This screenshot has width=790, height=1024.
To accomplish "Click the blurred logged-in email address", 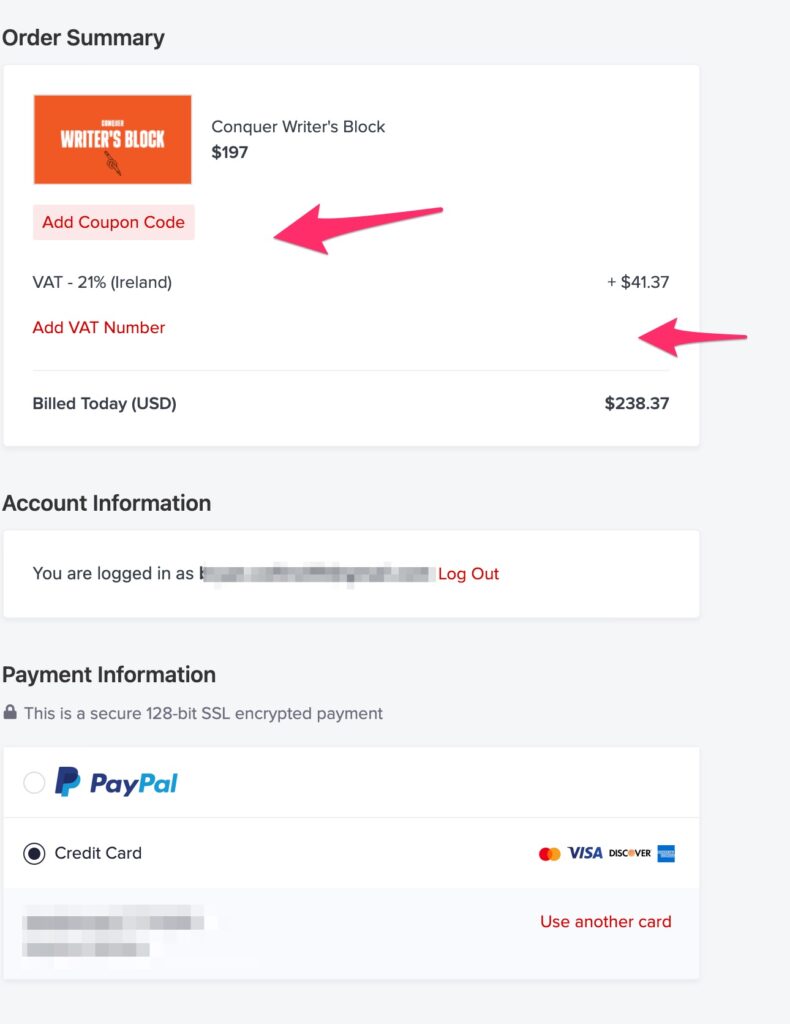I will [317, 574].
